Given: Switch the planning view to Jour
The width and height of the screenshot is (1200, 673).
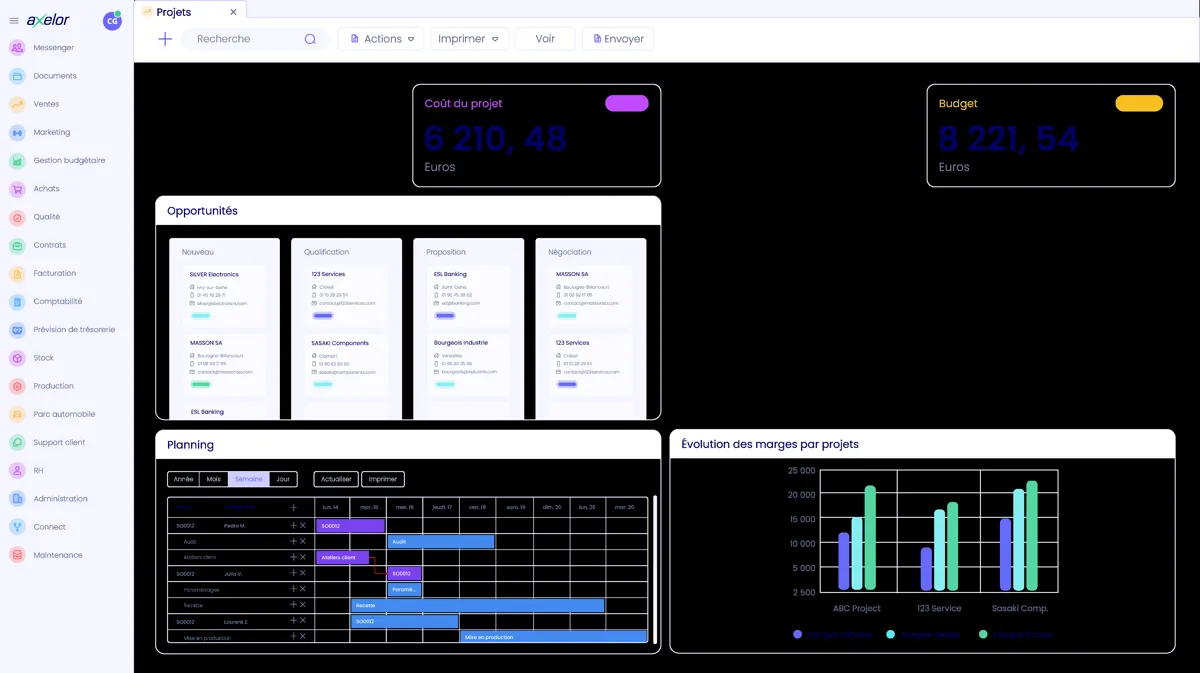Looking at the screenshot, I should (x=283, y=479).
